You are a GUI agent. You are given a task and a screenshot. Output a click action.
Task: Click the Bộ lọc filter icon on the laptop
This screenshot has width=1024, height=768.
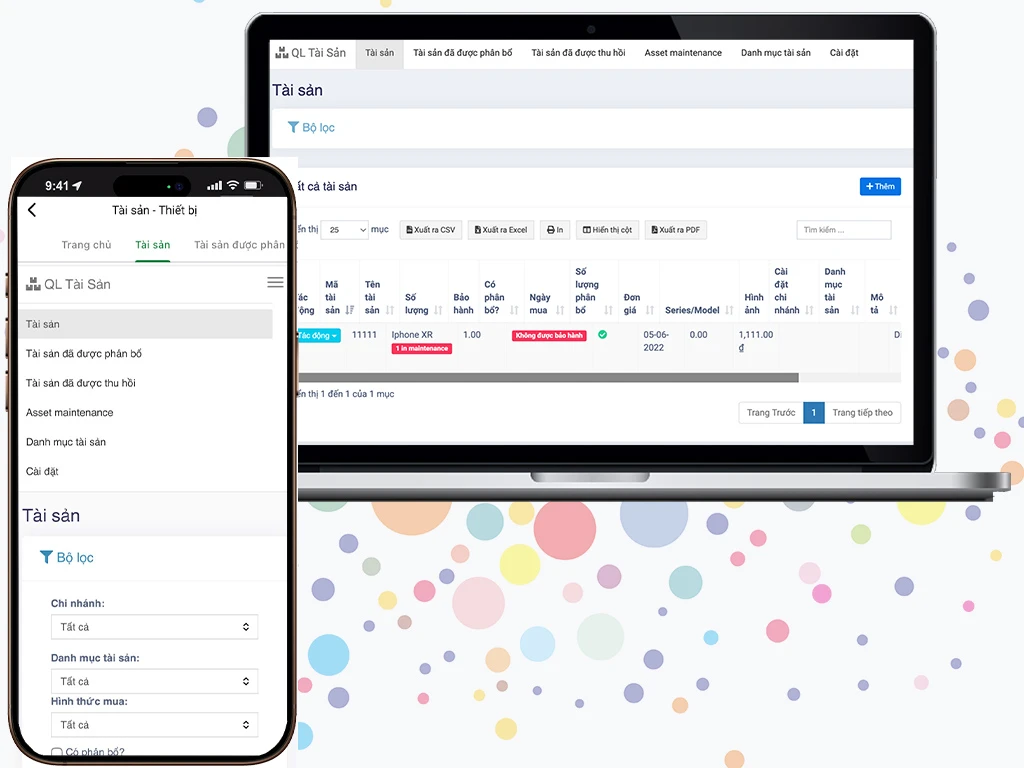pyautogui.click(x=293, y=127)
